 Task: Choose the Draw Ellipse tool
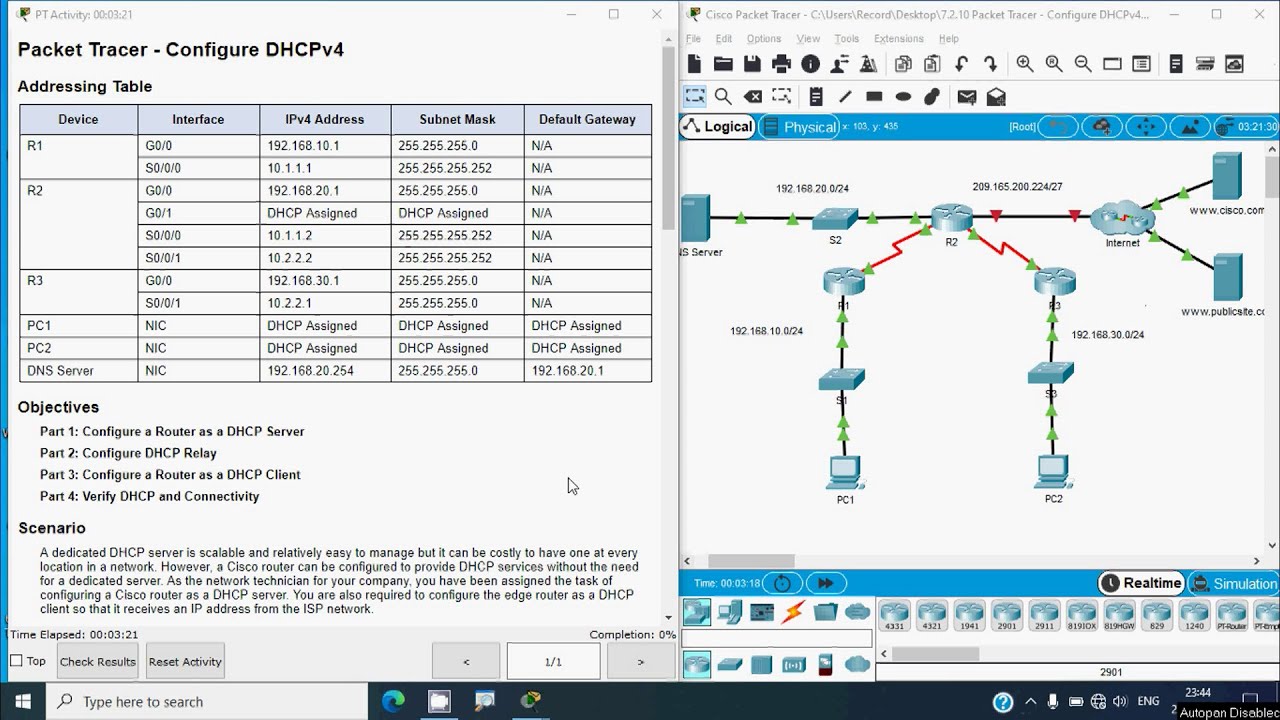pyautogui.click(x=903, y=97)
